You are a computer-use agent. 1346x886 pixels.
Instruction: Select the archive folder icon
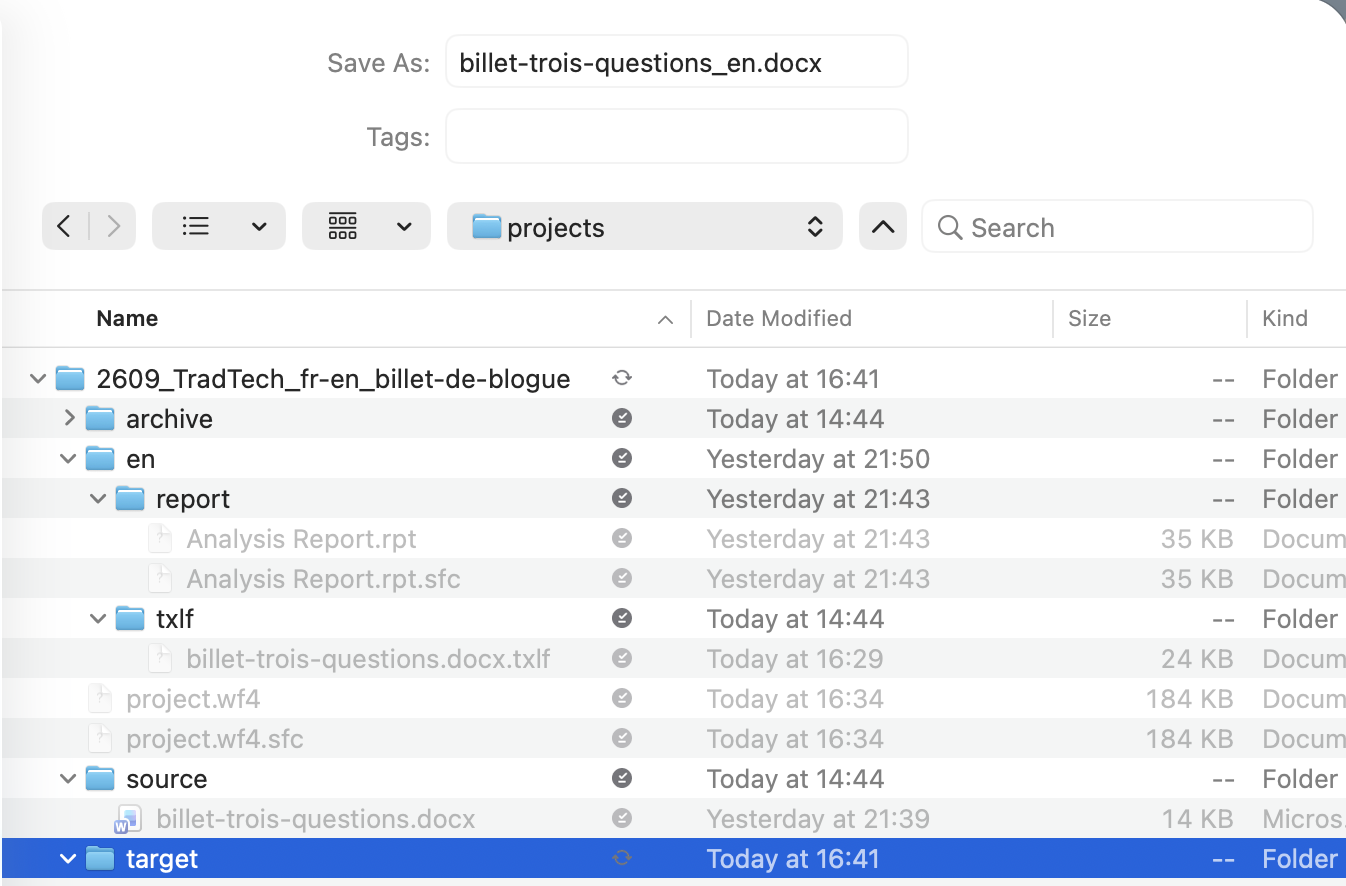(x=100, y=418)
